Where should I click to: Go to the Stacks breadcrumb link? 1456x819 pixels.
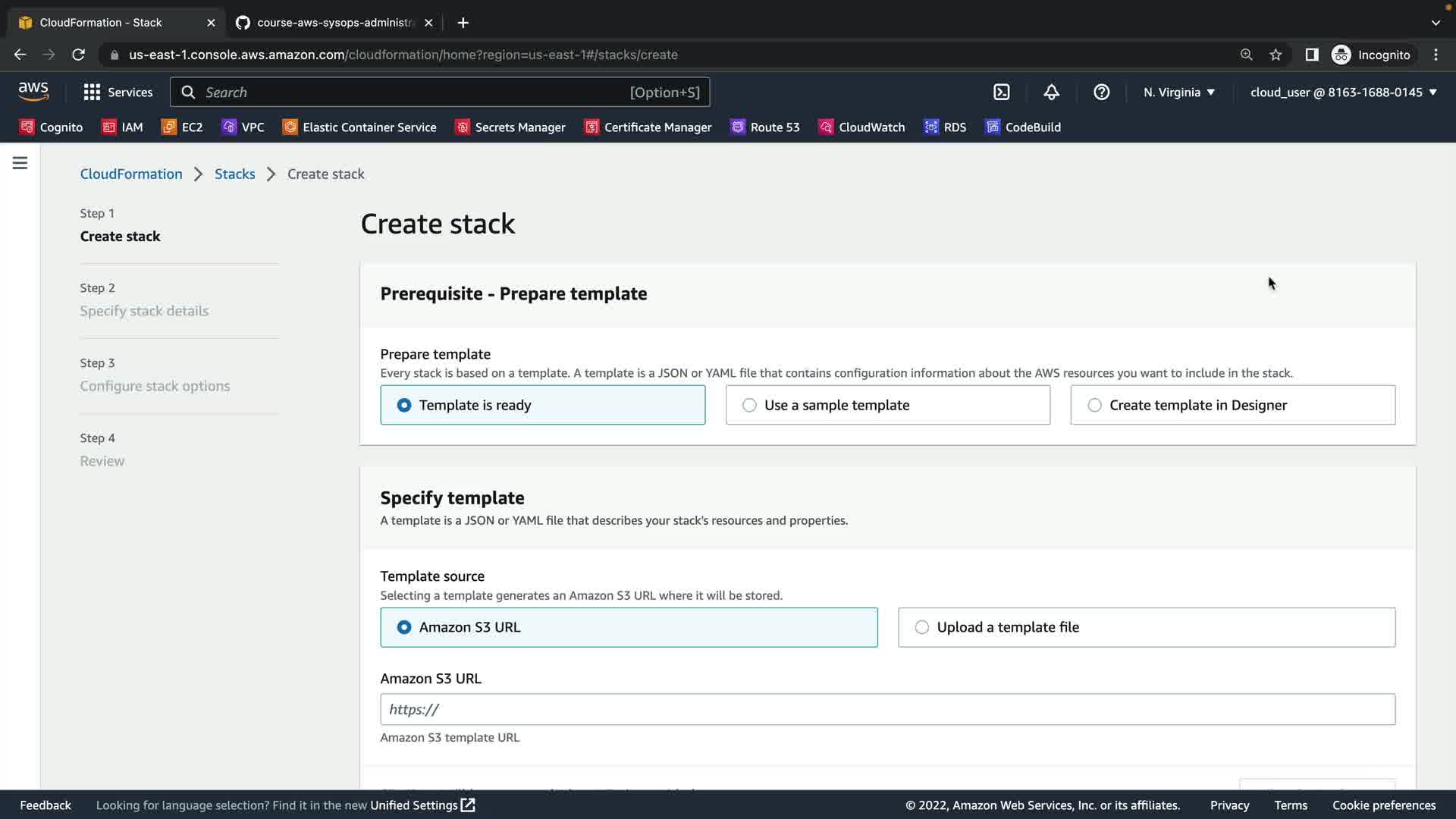[234, 174]
